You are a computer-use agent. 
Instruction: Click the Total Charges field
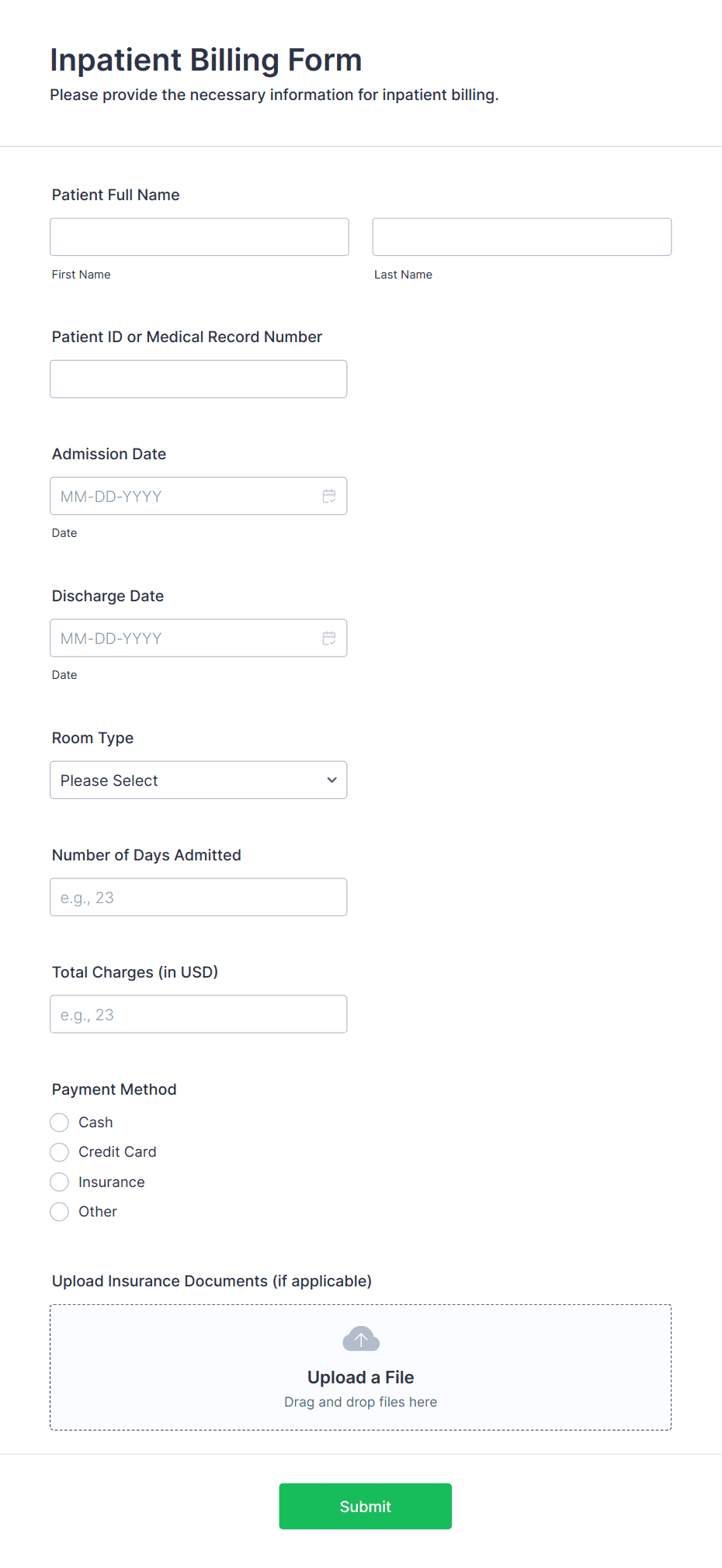198,1014
